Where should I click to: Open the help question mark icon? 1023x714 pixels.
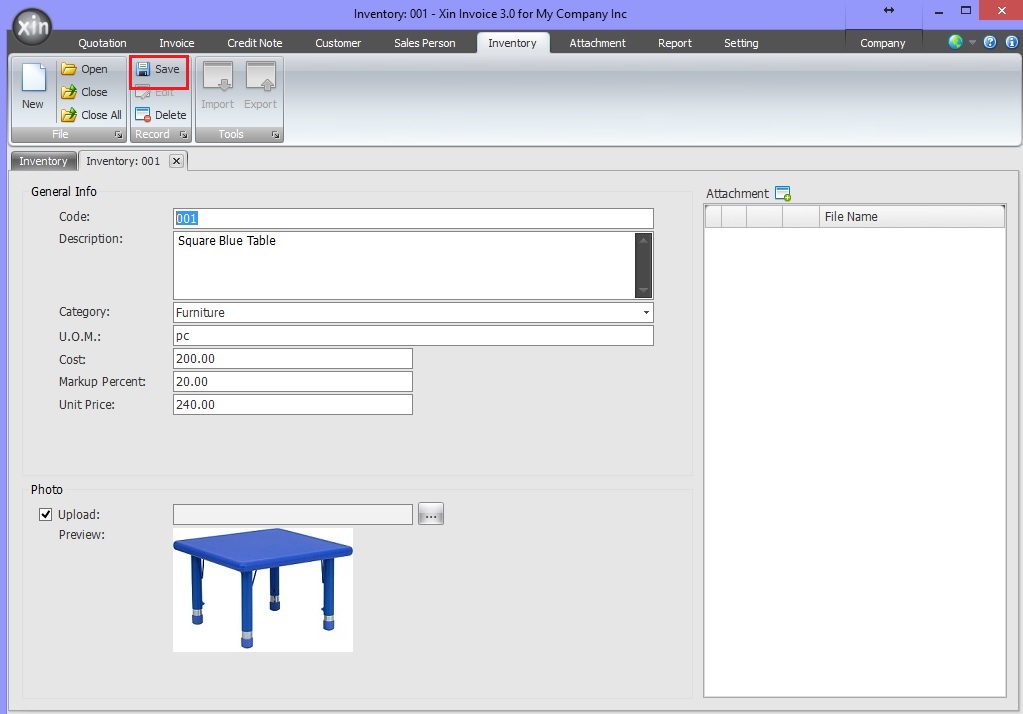pyautogui.click(x=990, y=42)
